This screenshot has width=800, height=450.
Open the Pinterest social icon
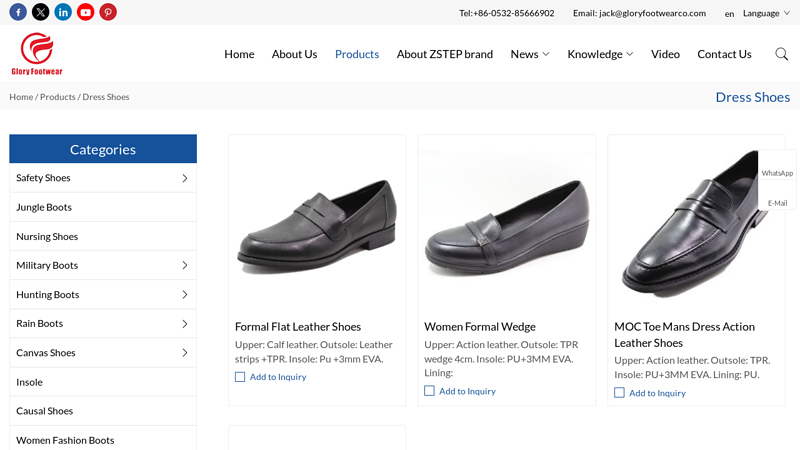click(108, 12)
